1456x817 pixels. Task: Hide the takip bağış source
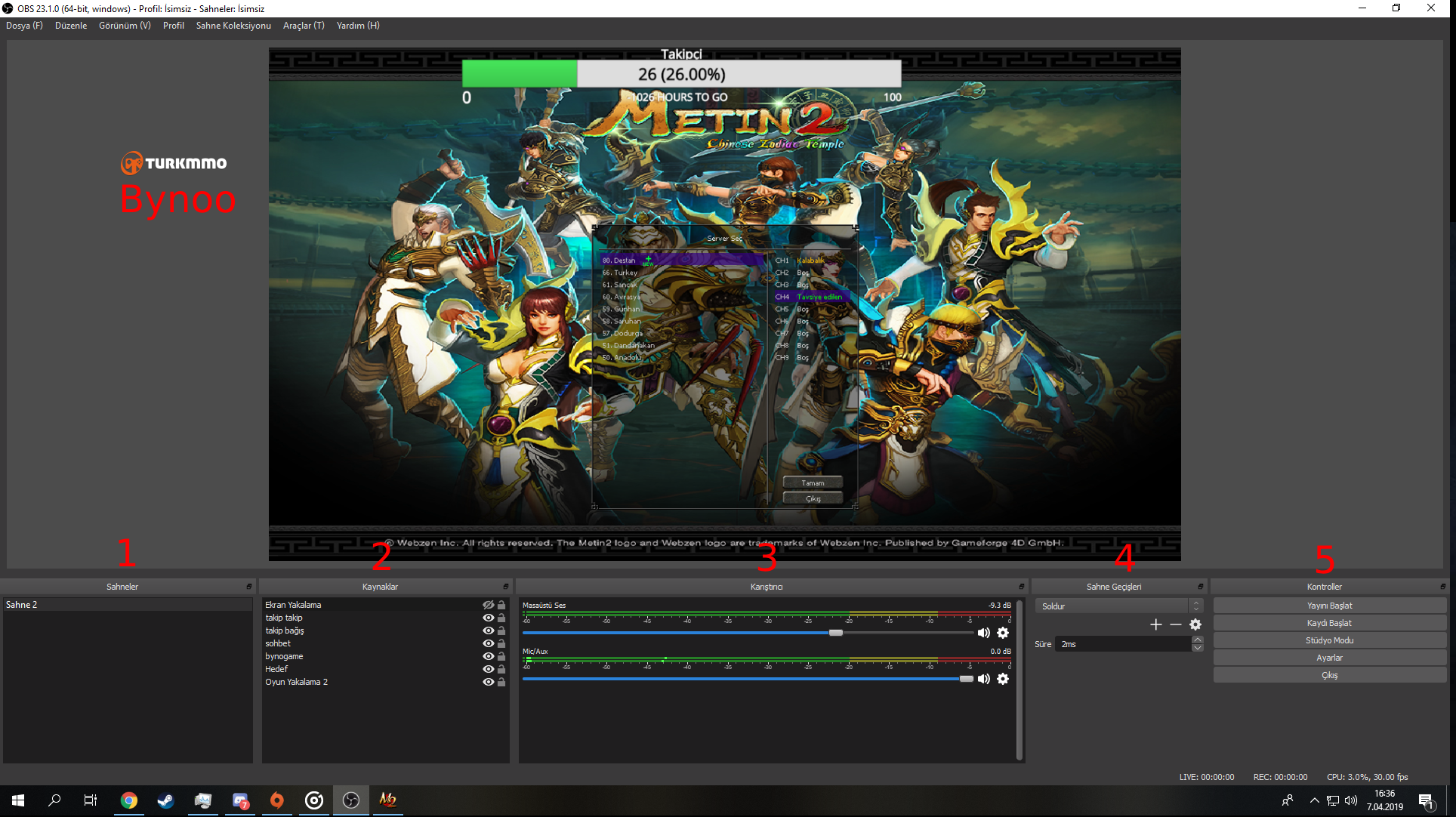tap(488, 630)
